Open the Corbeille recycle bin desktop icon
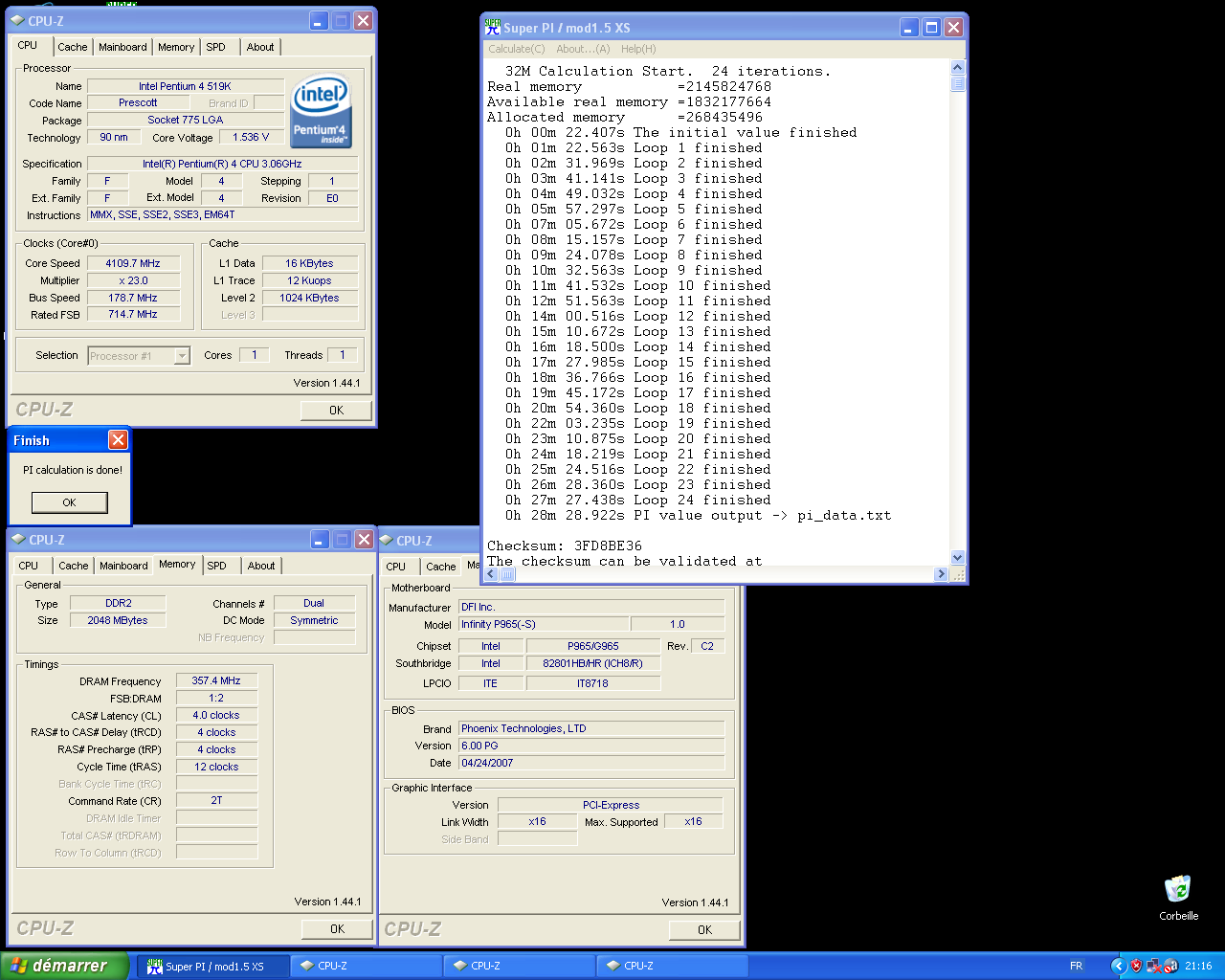This screenshot has width=1225, height=980. pyautogui.click(x=1178, y=897)
